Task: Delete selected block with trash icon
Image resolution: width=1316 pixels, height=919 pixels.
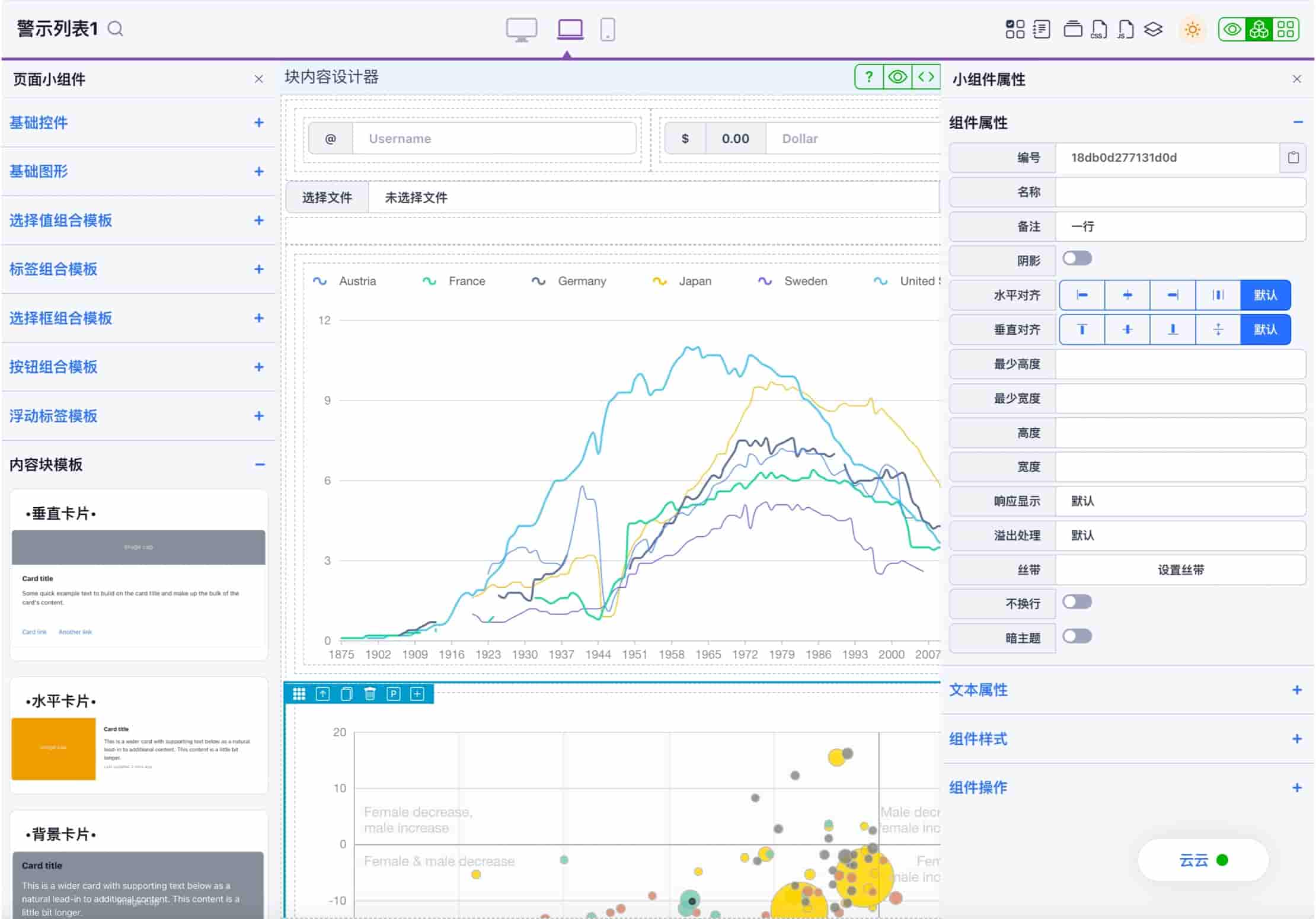Action: [370, 694]
